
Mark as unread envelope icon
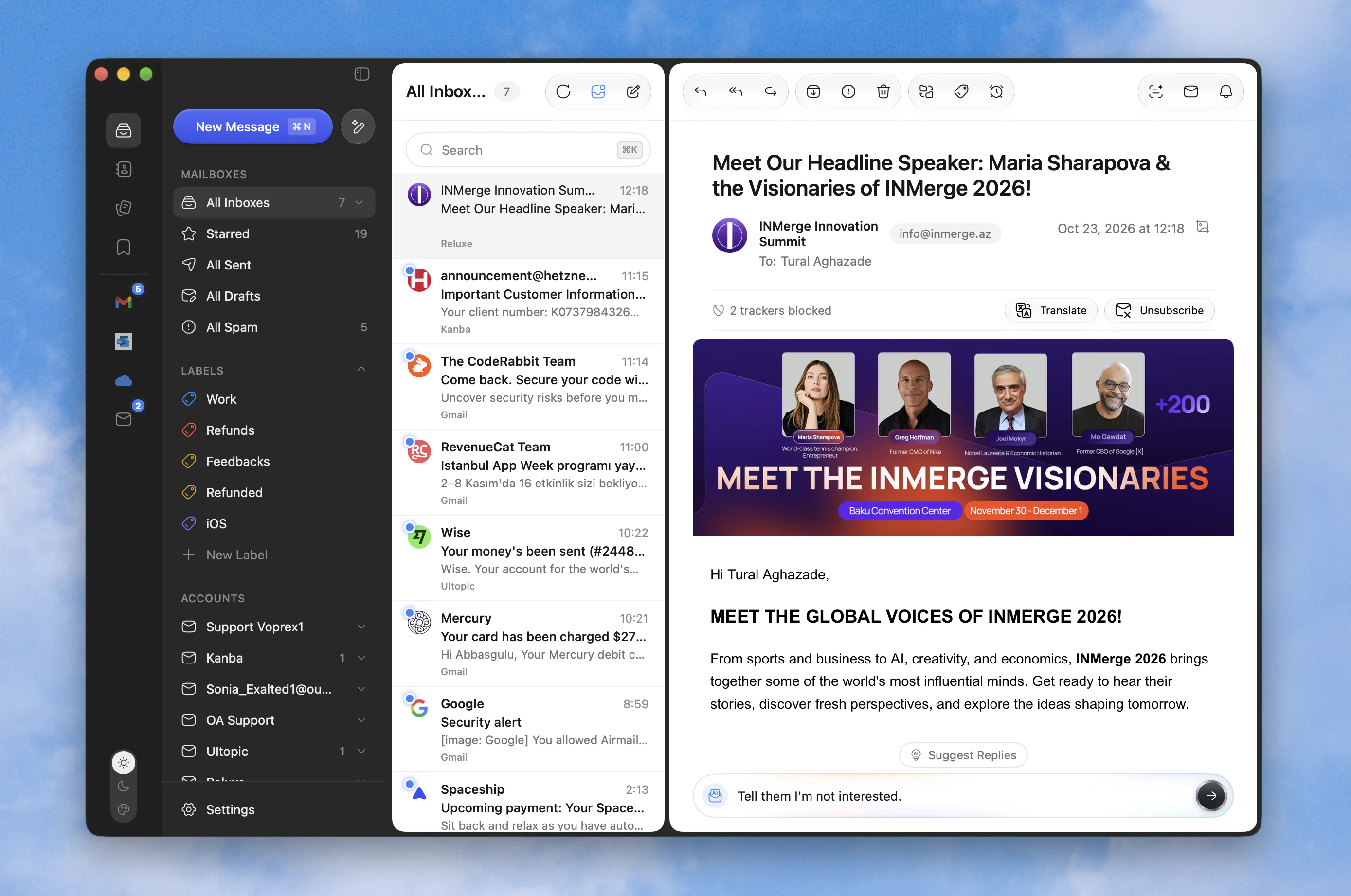tap(1190, 91)
